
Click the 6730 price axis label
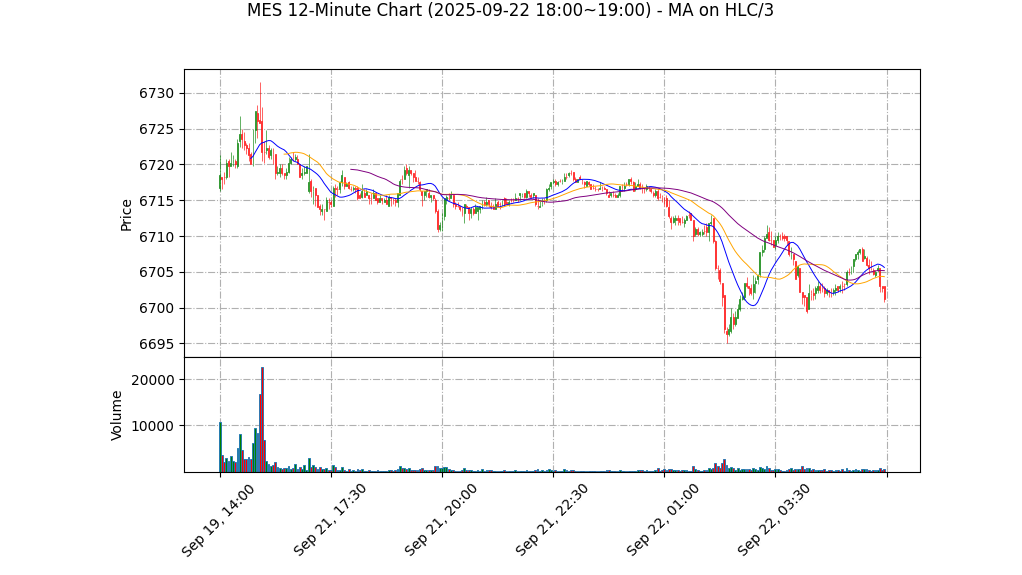(156, 93)
